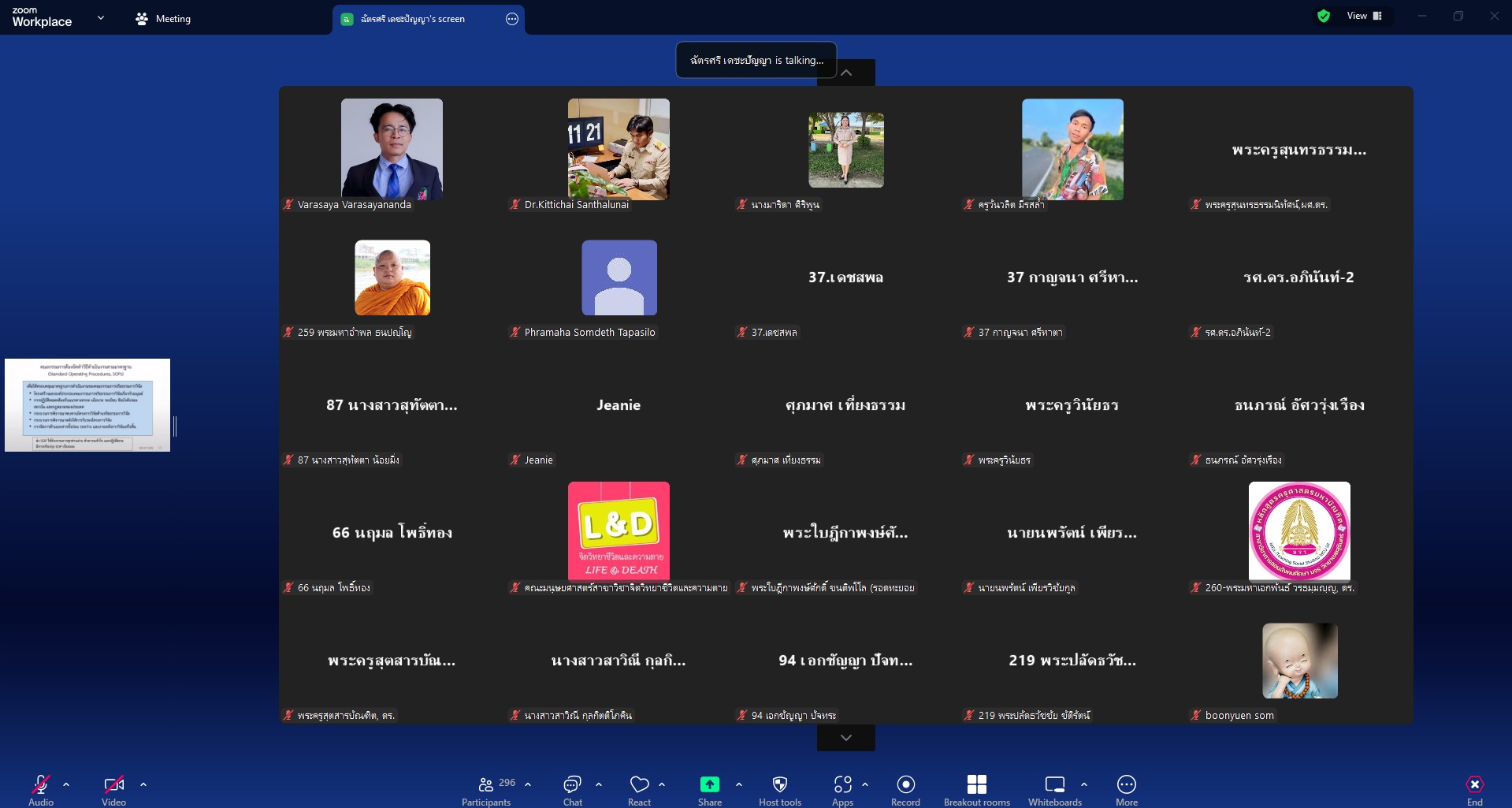Select the Jeanie participant tile

[619, 404]
